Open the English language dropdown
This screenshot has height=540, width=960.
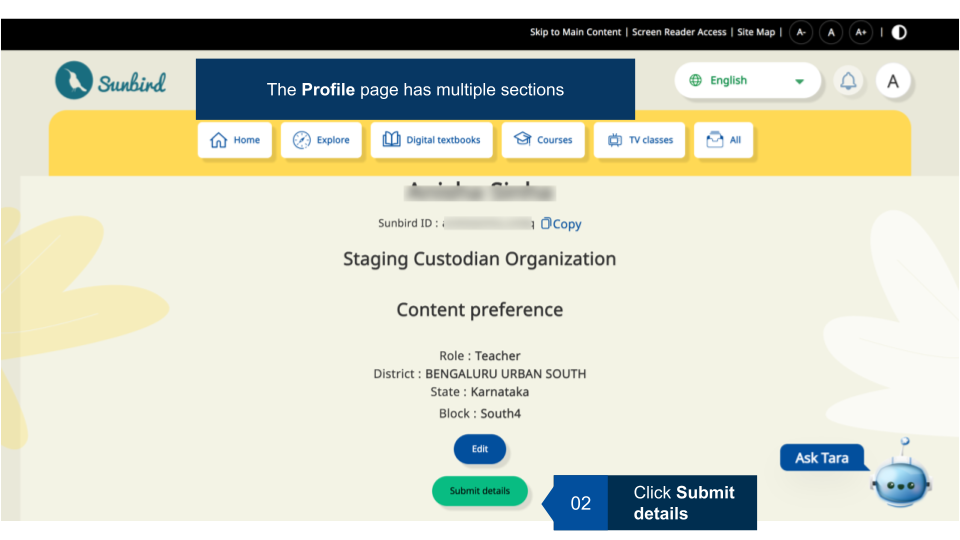[747, 81]
